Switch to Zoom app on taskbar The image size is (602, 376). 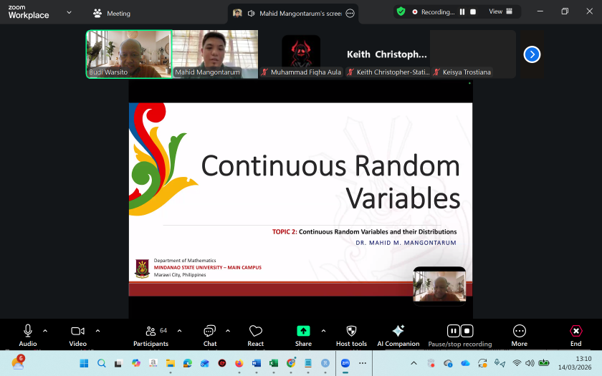346,363
